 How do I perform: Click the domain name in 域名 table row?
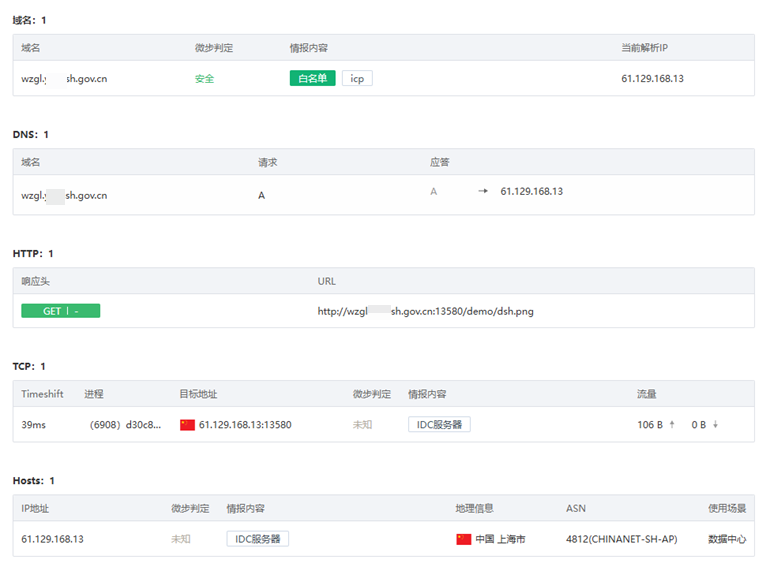64,79
